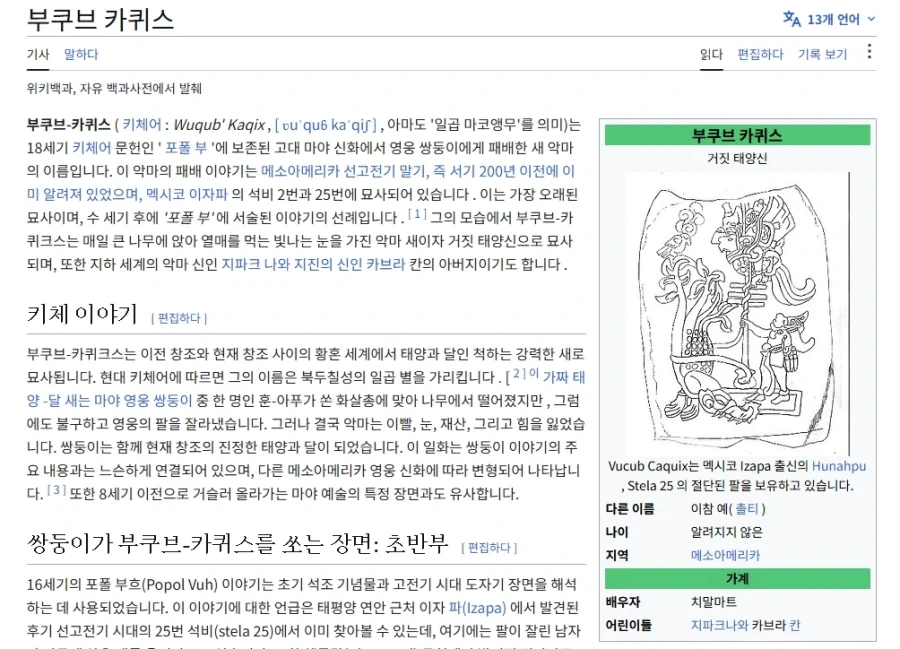Click the text 위키백과, 자유 백과사전에서 발췌
Viewport: 900px width, 649px height.
tap(114, 88)
